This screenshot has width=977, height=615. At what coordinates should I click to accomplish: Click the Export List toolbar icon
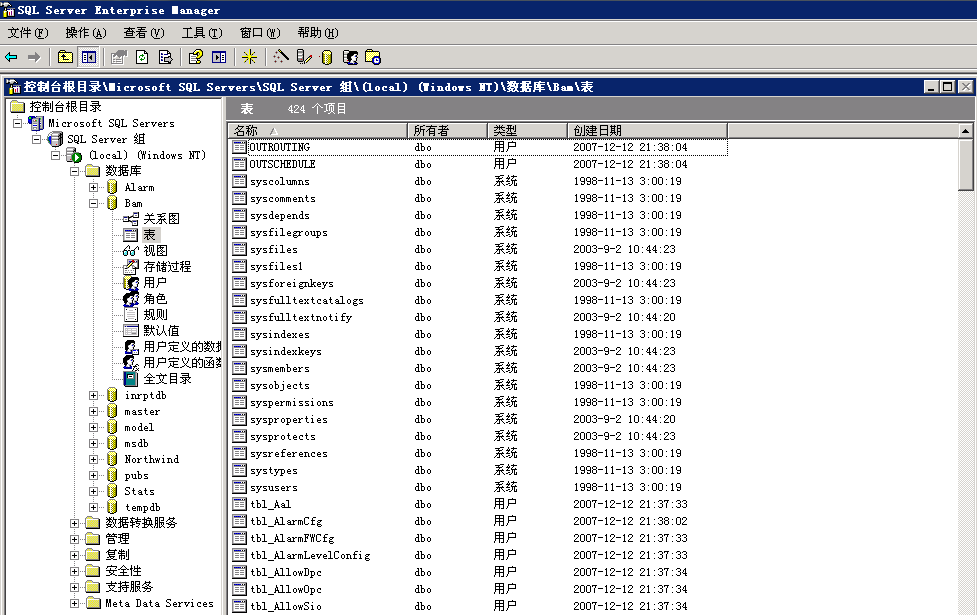coord(165,57)
